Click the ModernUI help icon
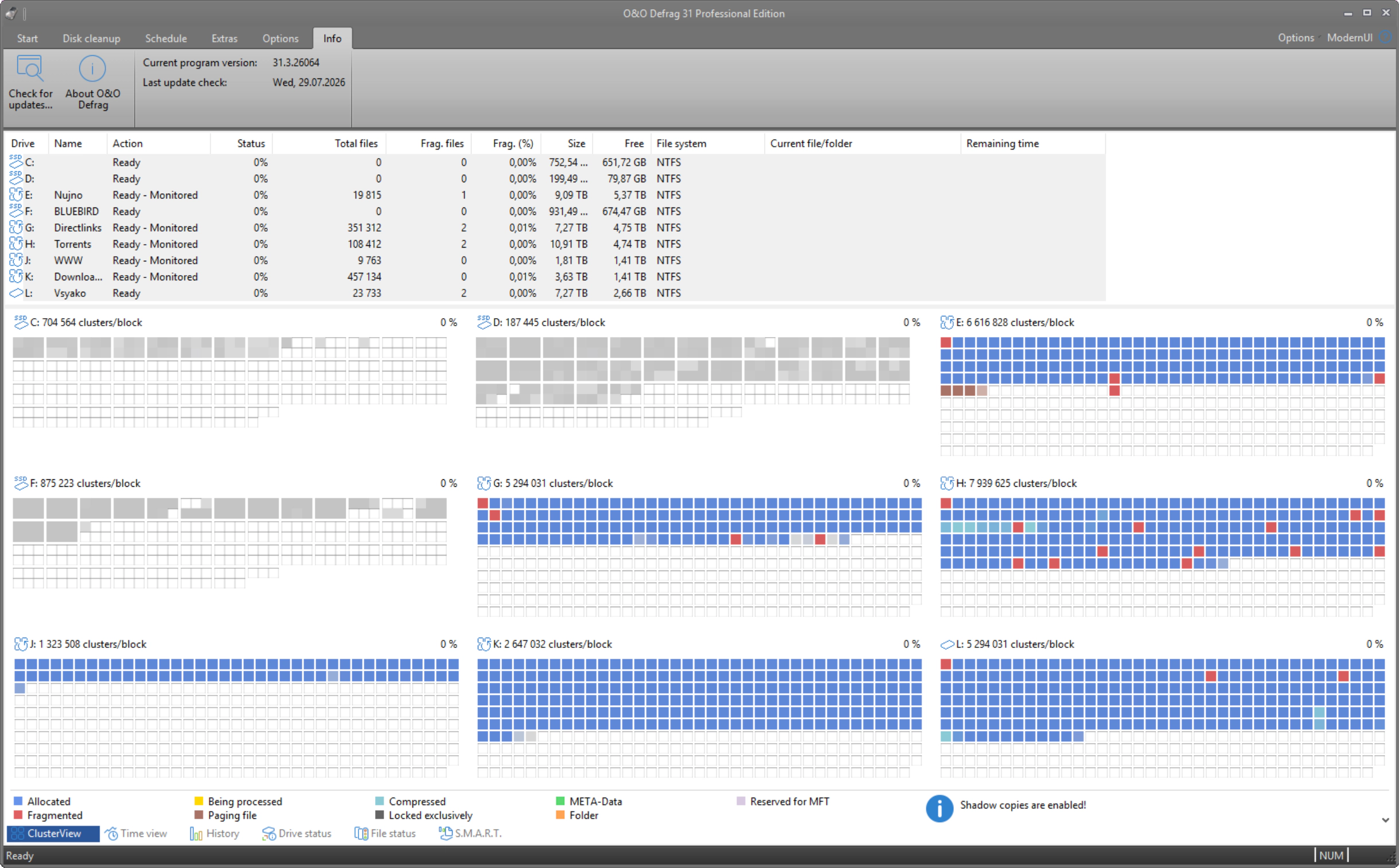The width and height of the screenshot is (1399, 868). point(1385,37)
